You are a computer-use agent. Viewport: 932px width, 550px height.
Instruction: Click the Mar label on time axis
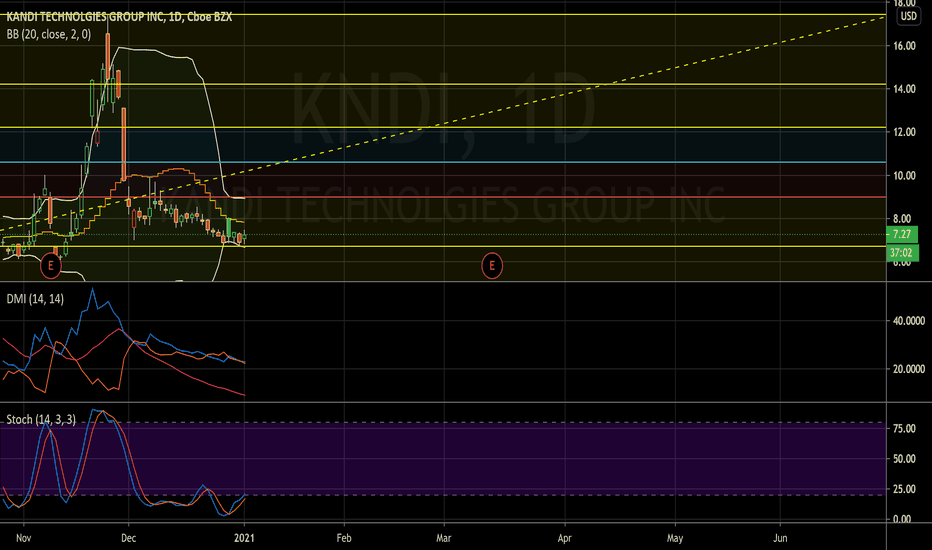[443, 538]
